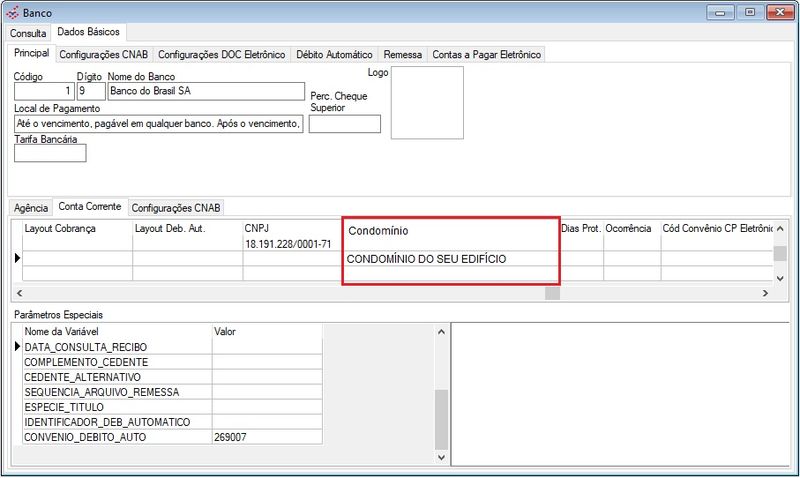This screenshot has height=478, width=800.
Task: Click the Local de Pagamento field
Action: tap(159, 124)
